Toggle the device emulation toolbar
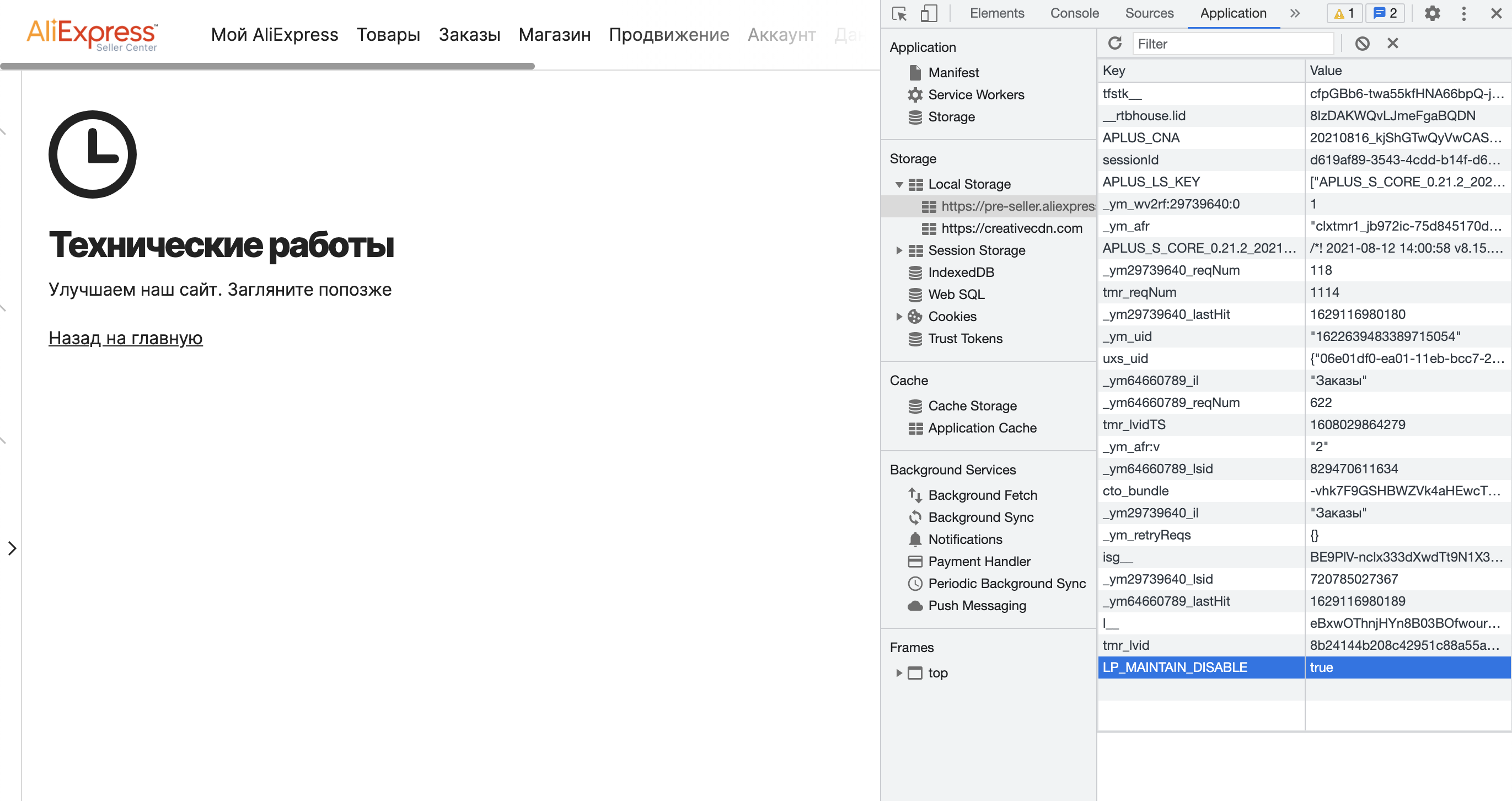Viewport: 1512px width, 801px height. tap(928, 13)
